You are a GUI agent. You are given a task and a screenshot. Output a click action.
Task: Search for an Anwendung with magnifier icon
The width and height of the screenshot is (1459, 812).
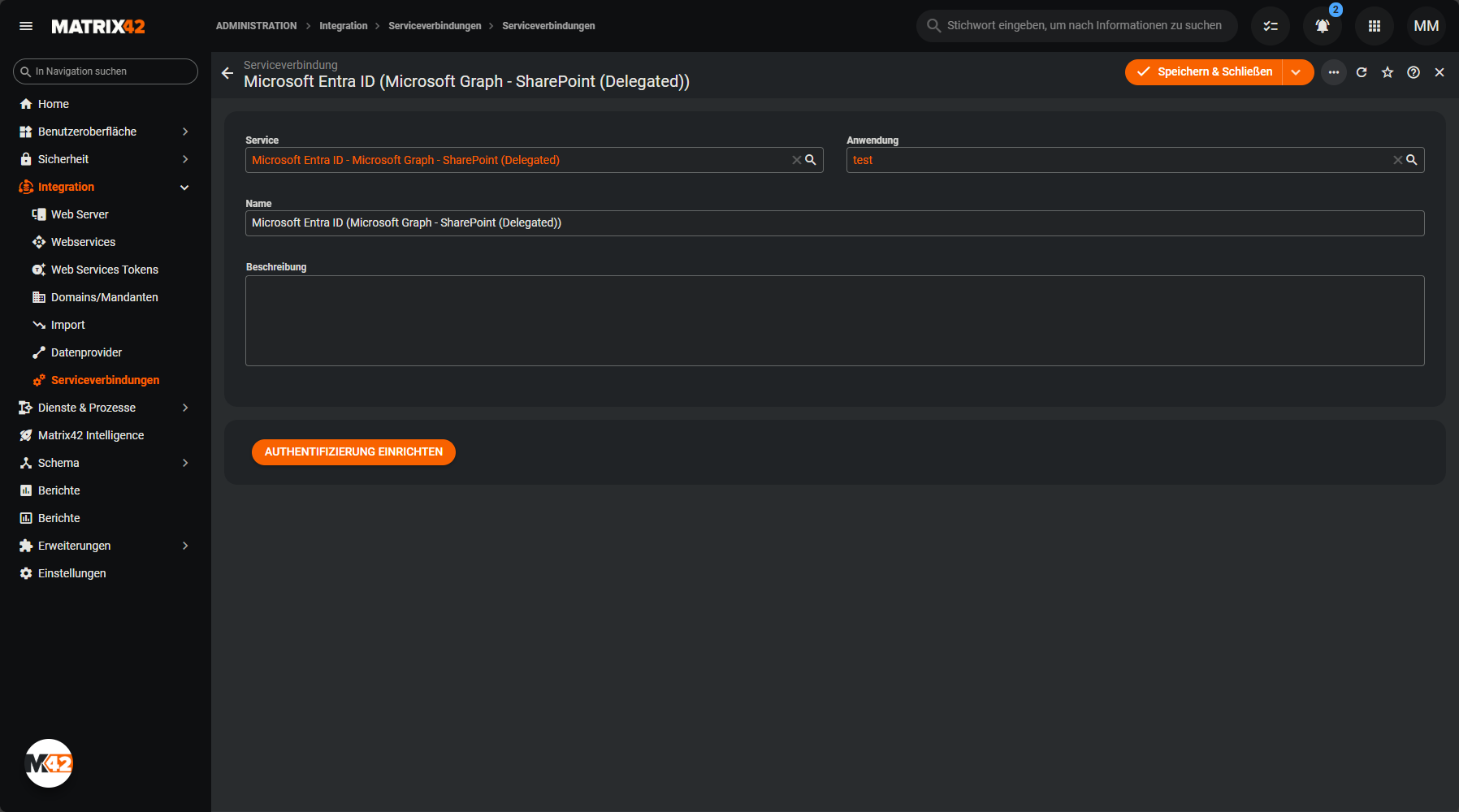[x=1412, y=160]
